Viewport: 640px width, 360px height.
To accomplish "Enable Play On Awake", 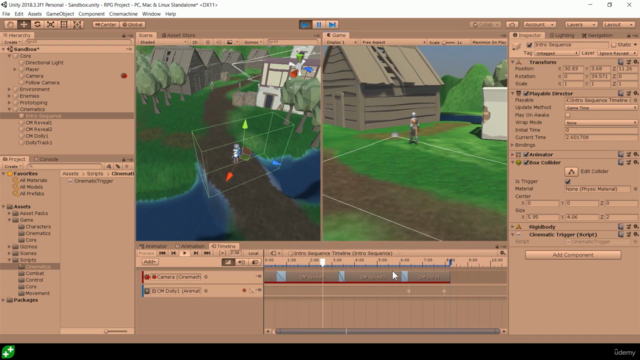I will pyautogui.click(x=568, y=115).
